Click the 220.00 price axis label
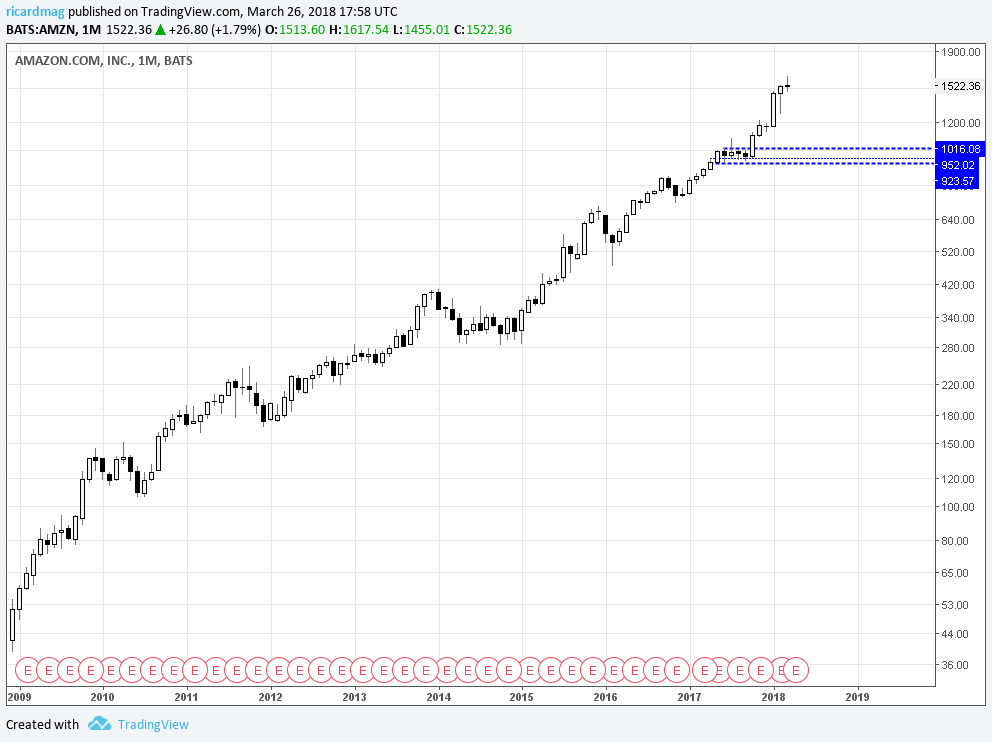Viewport: 992px width, 742px height. pyautogui.click(x=958, y=385)
